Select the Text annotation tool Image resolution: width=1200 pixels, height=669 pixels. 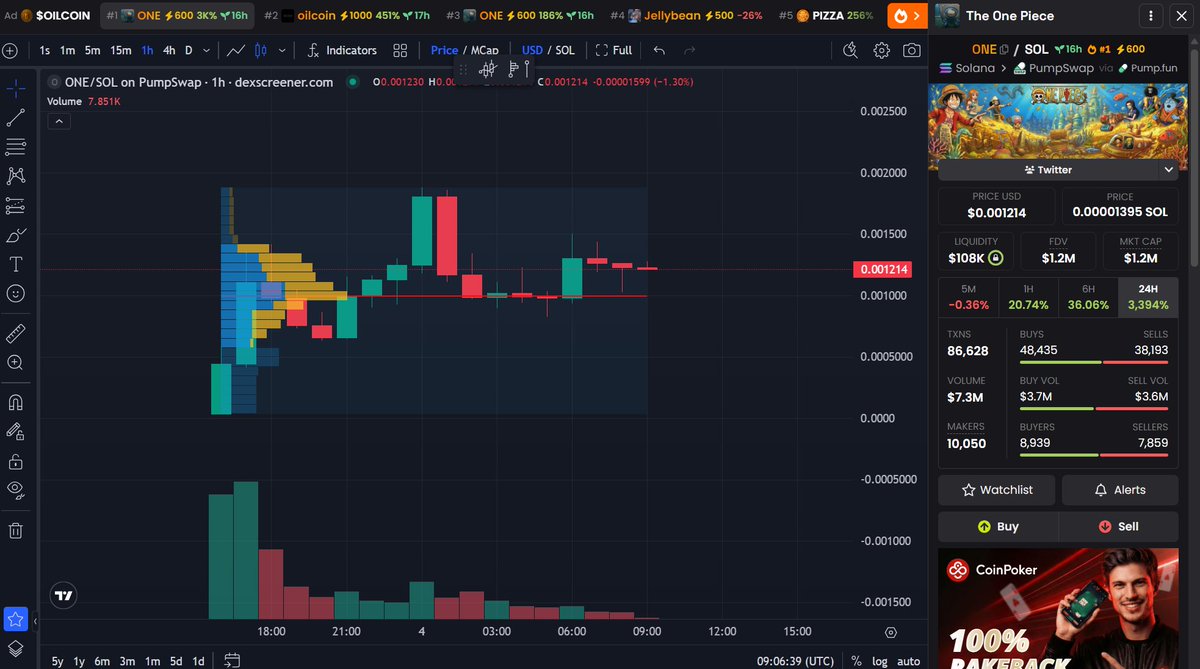point(16,265)
